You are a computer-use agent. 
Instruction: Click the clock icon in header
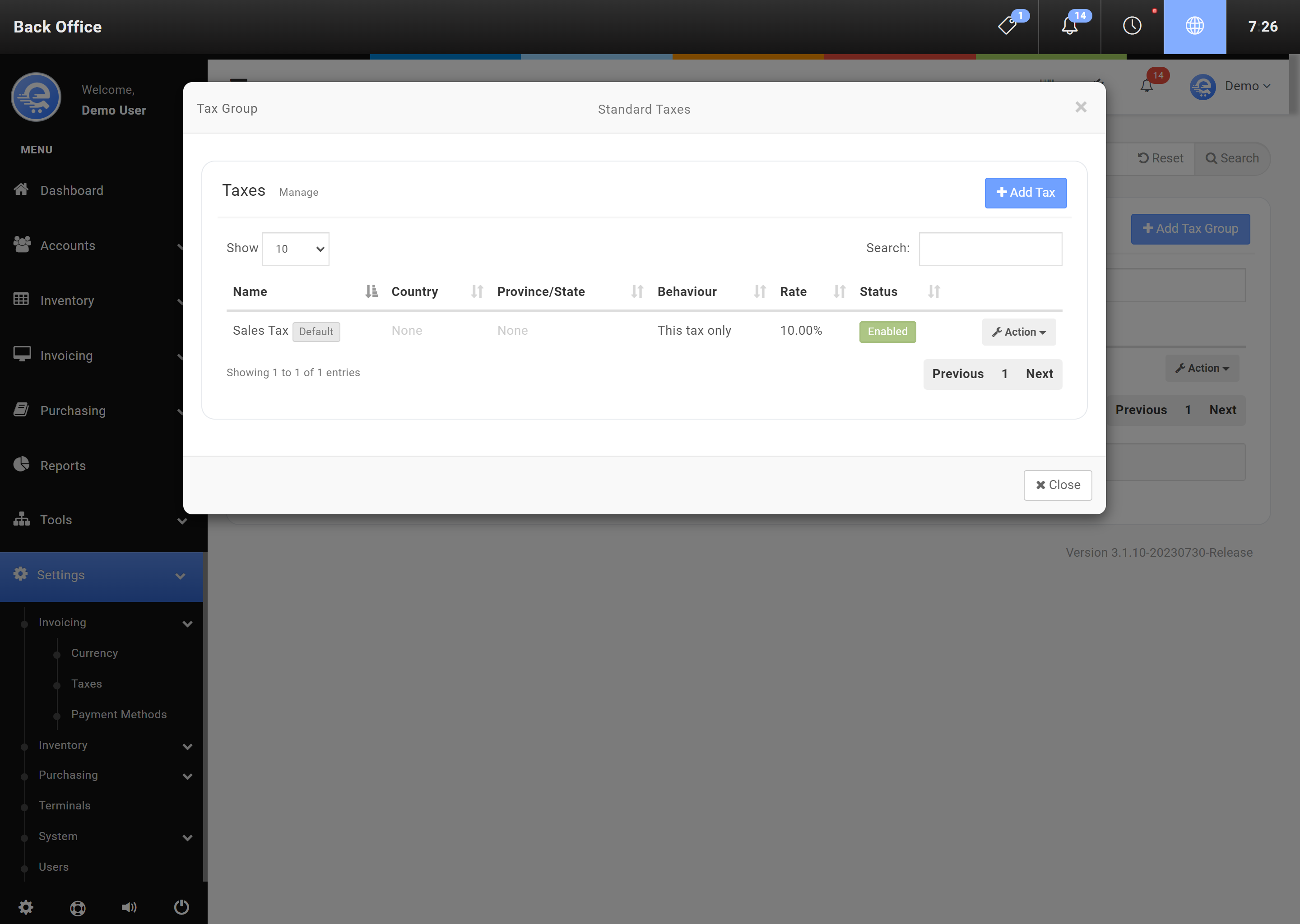click(1132, 26)
